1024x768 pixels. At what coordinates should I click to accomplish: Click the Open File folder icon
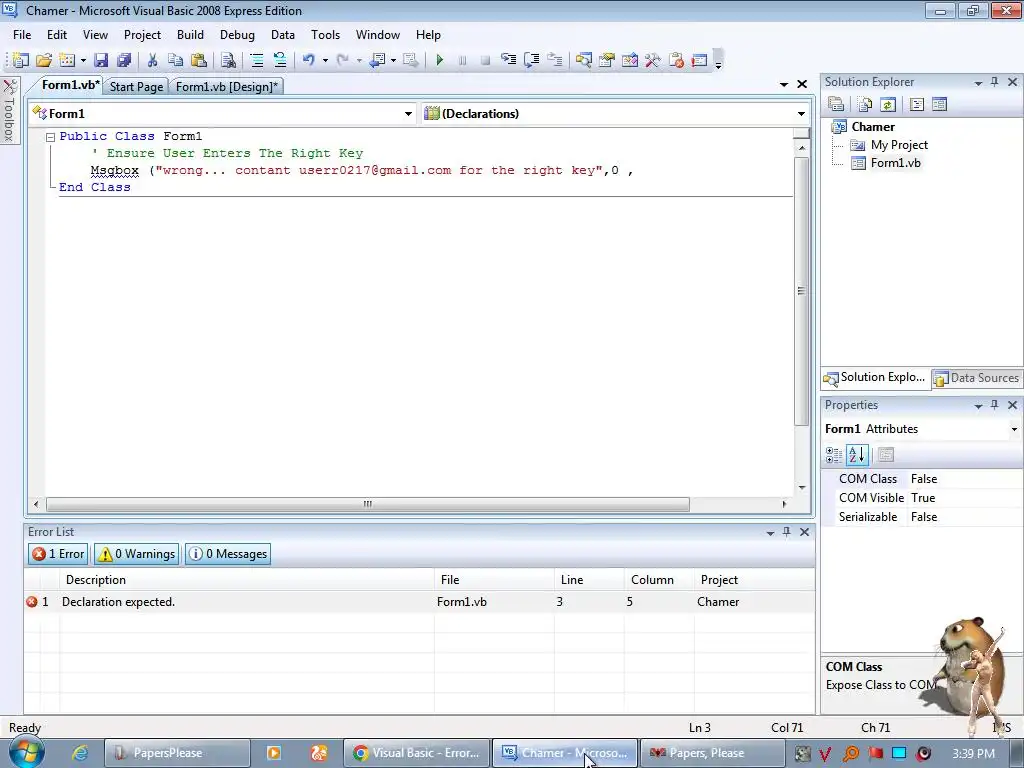[x=44, y=61]
